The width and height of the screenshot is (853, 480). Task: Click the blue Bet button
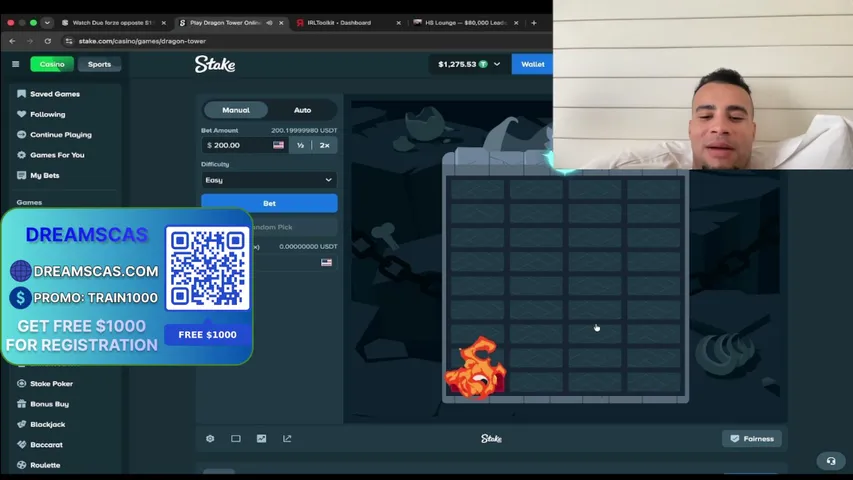269,203
